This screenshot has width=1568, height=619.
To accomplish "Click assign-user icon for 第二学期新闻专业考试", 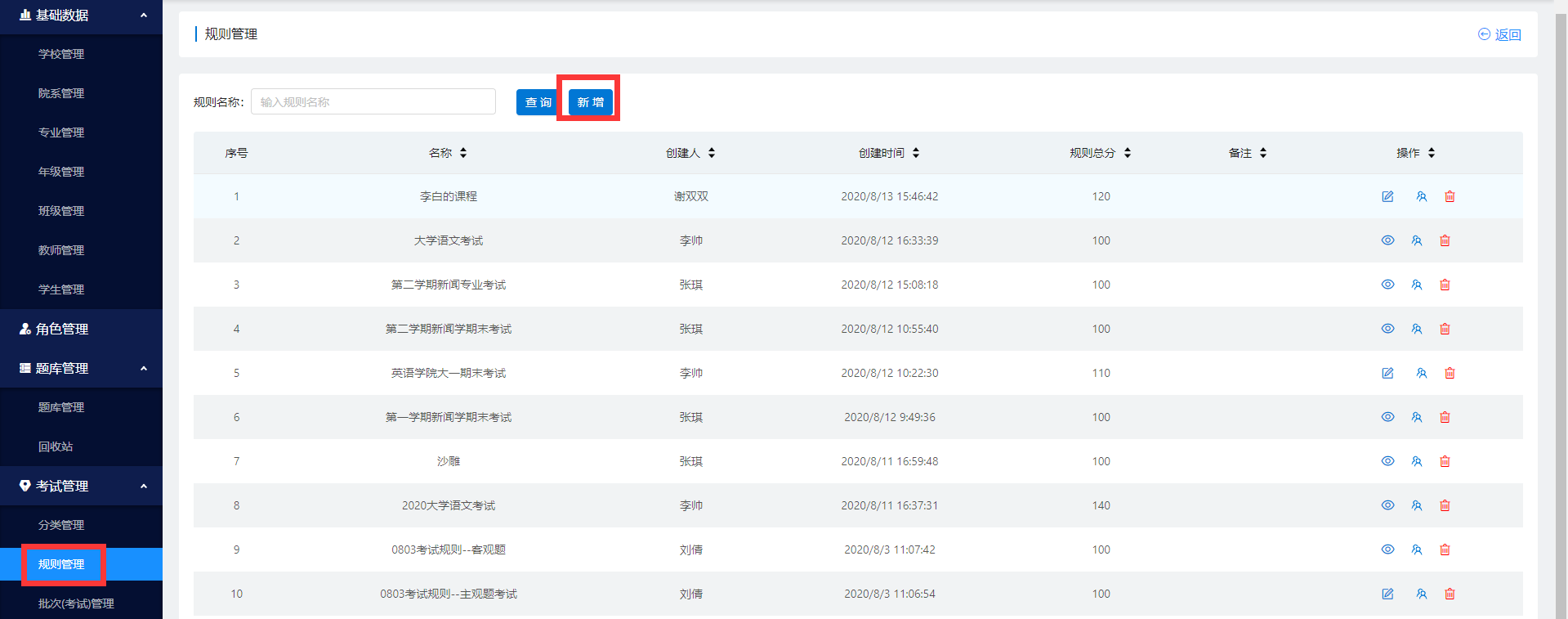I will click(x=1417, y=285).
